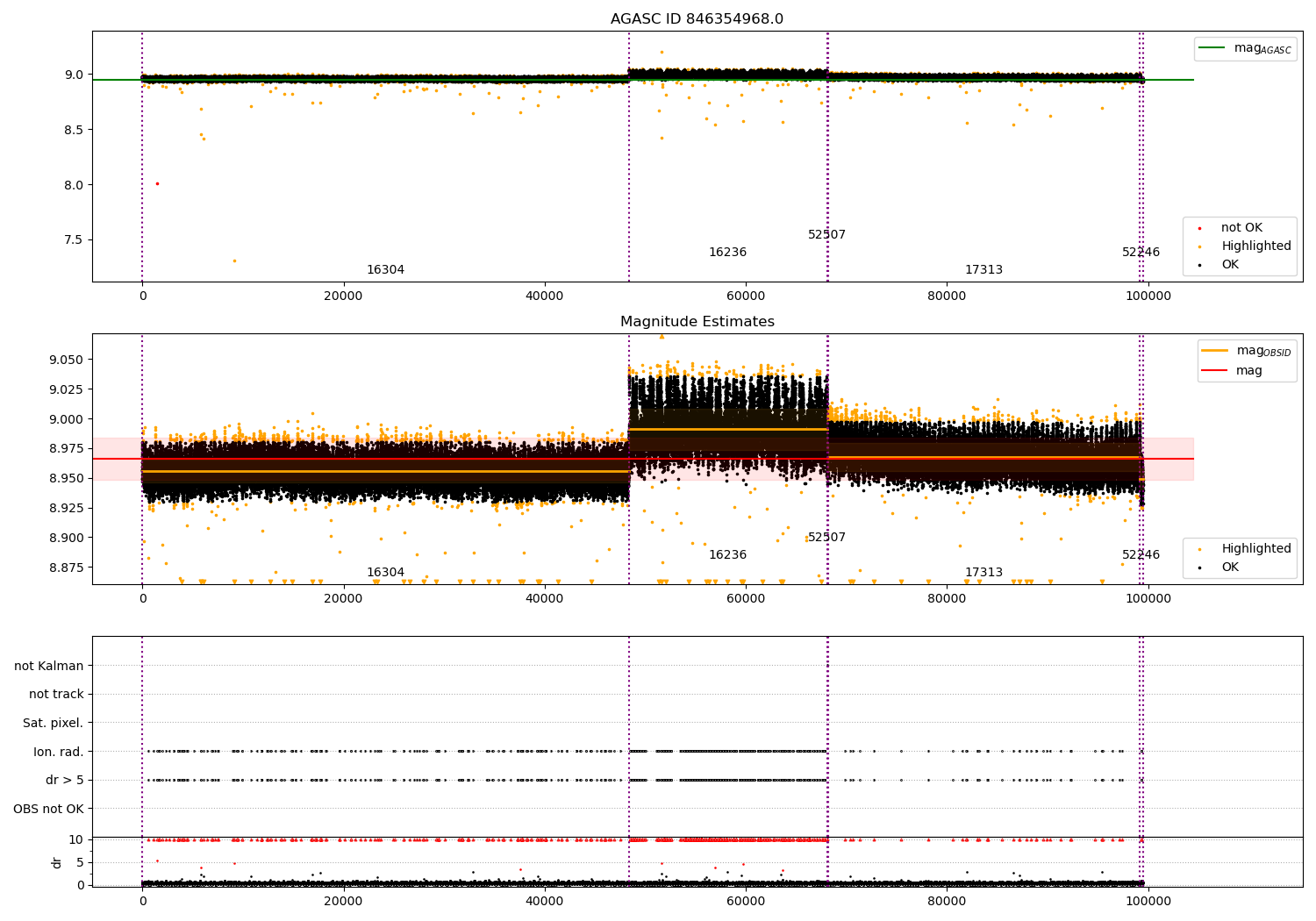The height and width of the screenshot is (921, 1316).
Task: Click obsid label 16304 in top plot
Action: [x=385, y=270]
